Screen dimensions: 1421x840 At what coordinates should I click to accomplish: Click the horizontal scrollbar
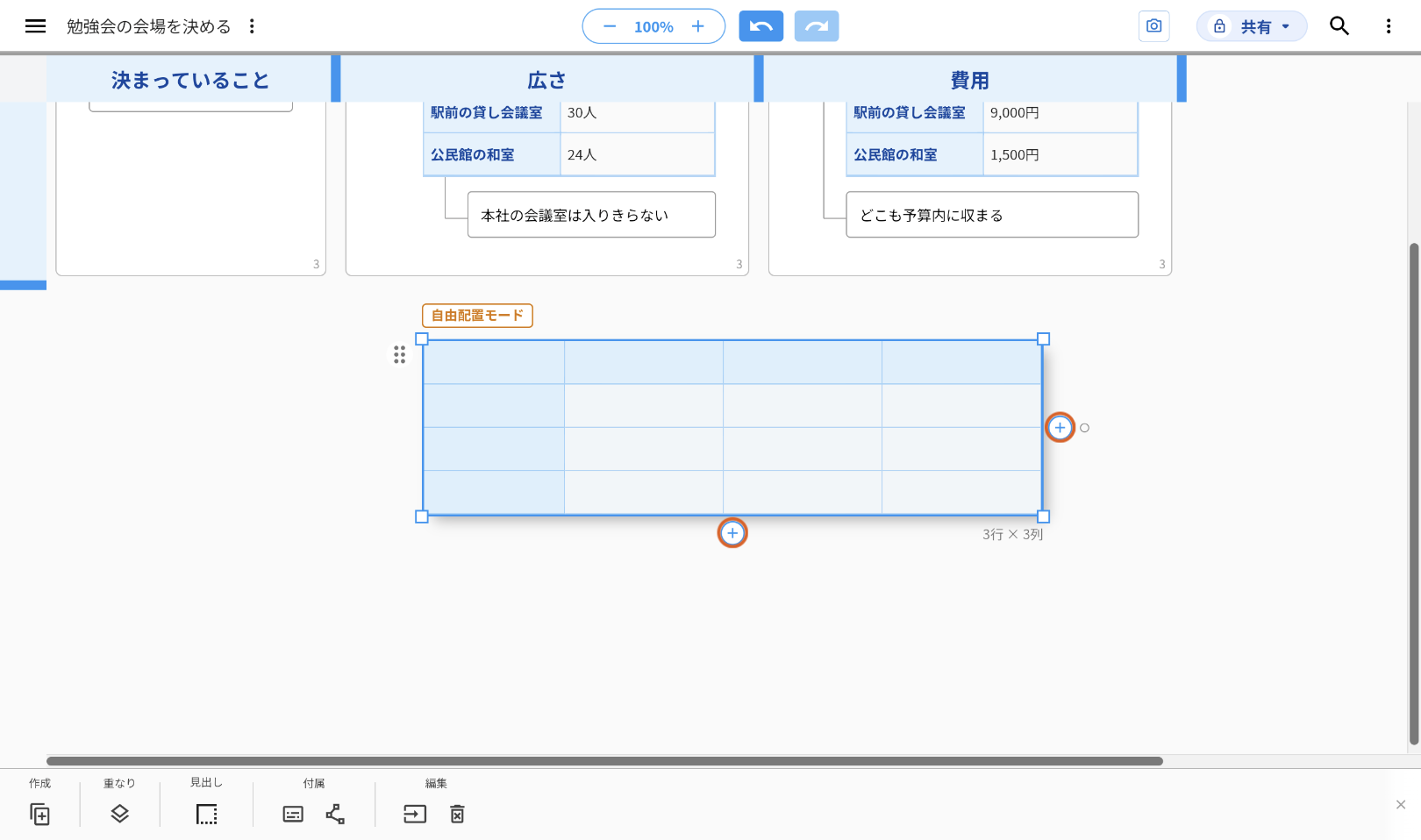(x=604, y=761)
